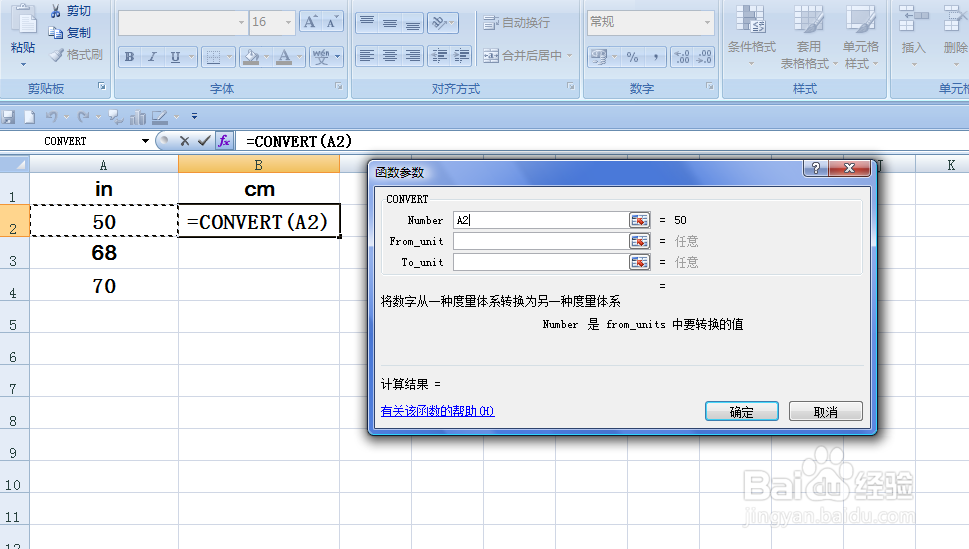This screenshot has height=549, width=969.
Task: Toggle underline formatting
Action: pyautogui.click(x=176, y=57)
